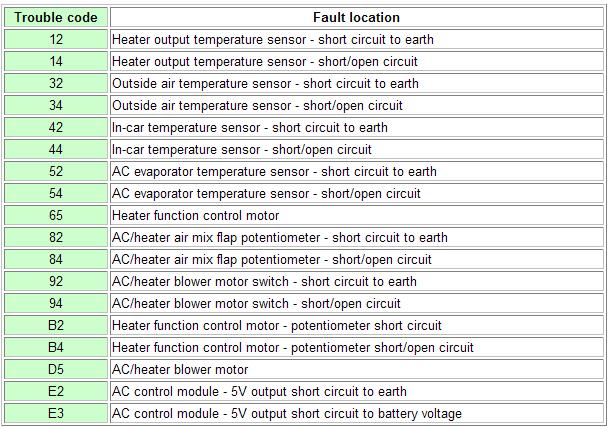610x427 pixels.
Task: Click the Fault location column header
Action: coord(356,17)
